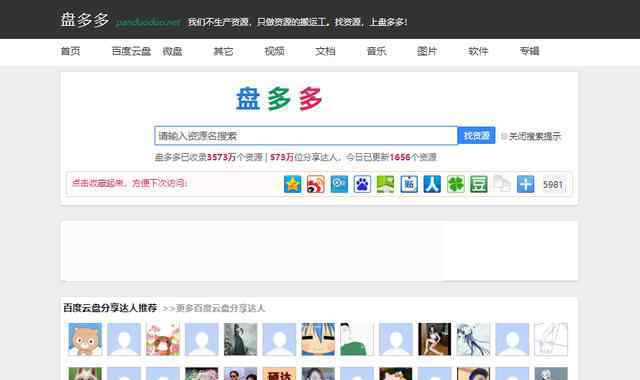
Task: Copy the page link with the document icon
Action: pos(502,184)
